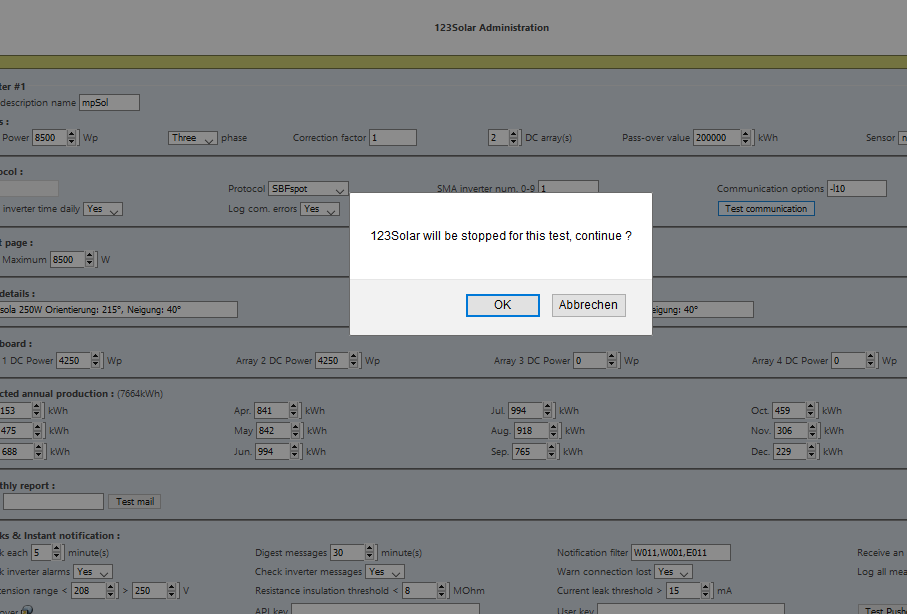Click the description name field mpSol
Viewport: 907px width, 614px height.
pyautogui.click(x=109, y=102)
